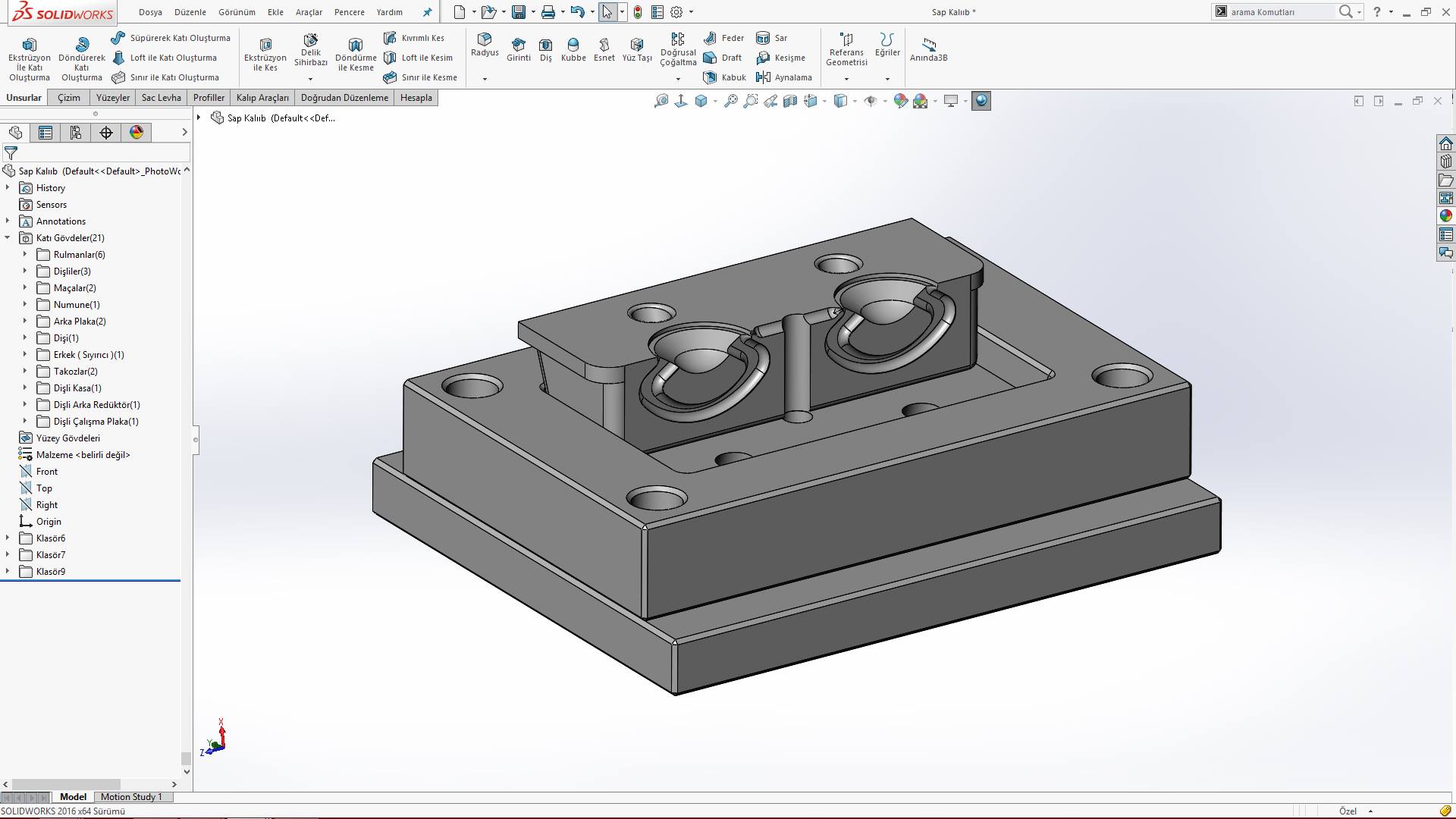Viewport: 1456px width, 819px height.
Task: Click the Draft tool
Action: click(723, 58)
